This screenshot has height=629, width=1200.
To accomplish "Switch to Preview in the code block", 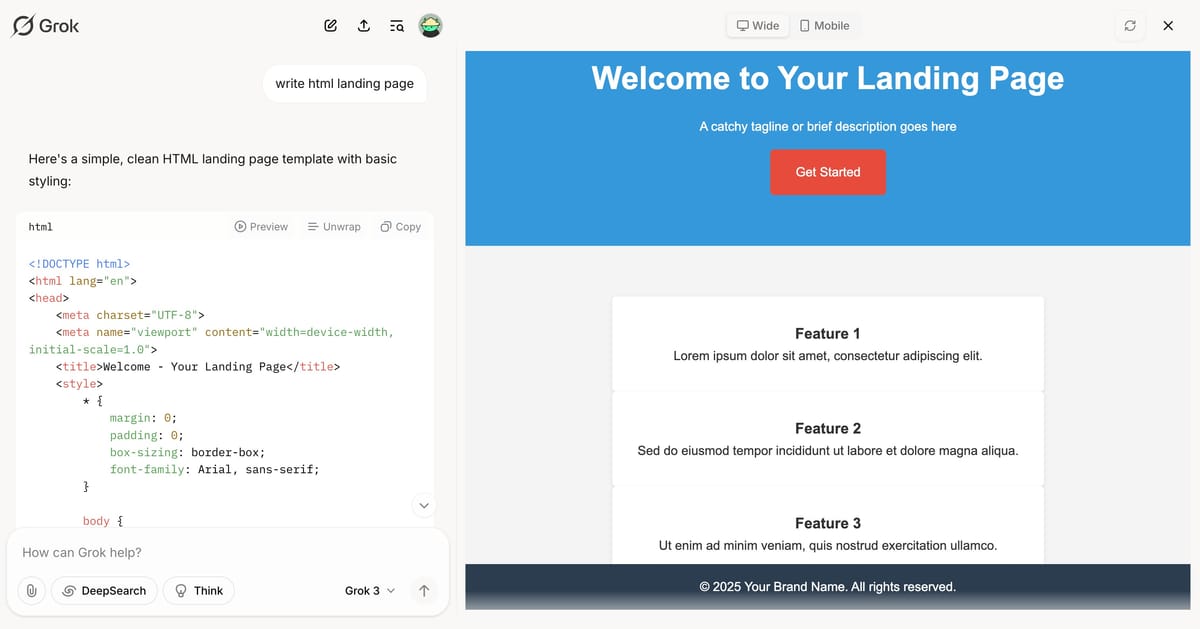I will click(x=261, y=226).
